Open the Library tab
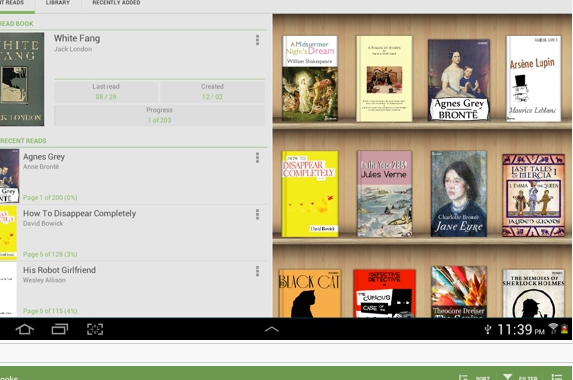 pos(58,3)
